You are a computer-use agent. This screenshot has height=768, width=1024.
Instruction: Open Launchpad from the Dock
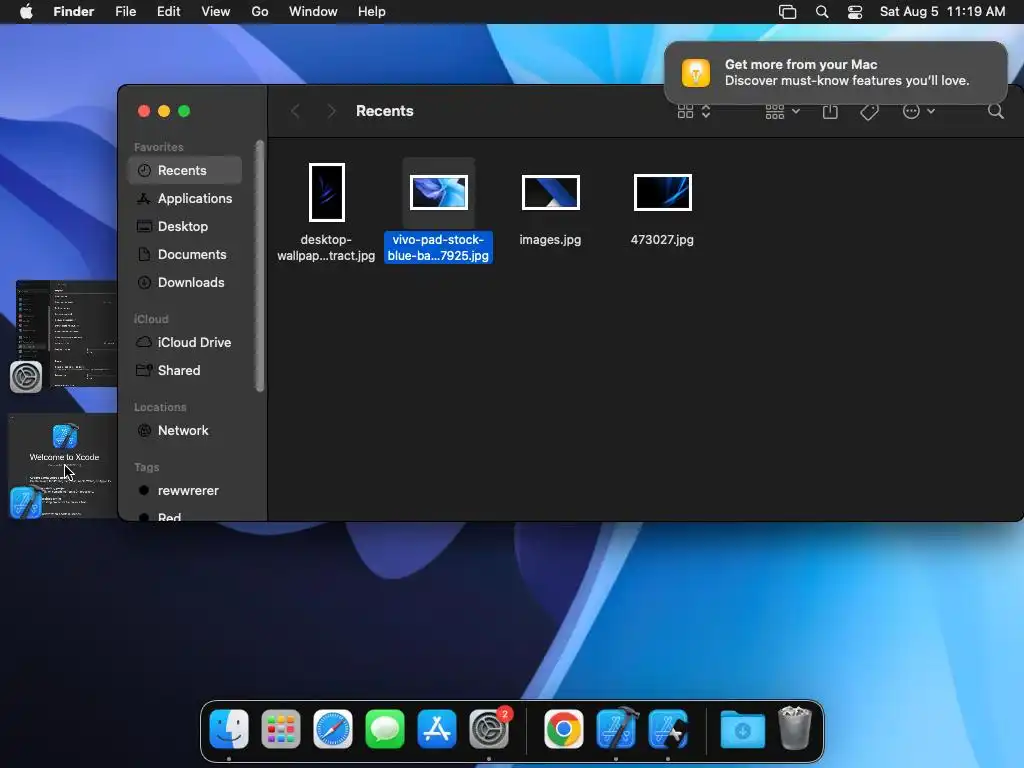click(x=281, y=729)
